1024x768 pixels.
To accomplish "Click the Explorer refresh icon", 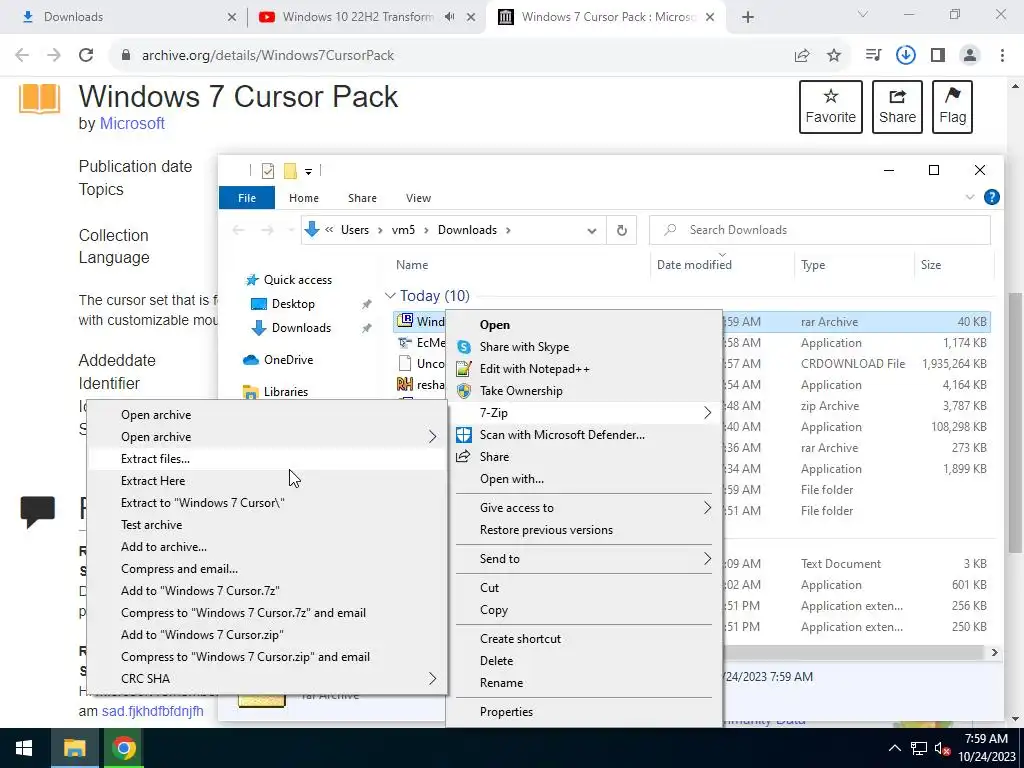I will pos(622,230).
